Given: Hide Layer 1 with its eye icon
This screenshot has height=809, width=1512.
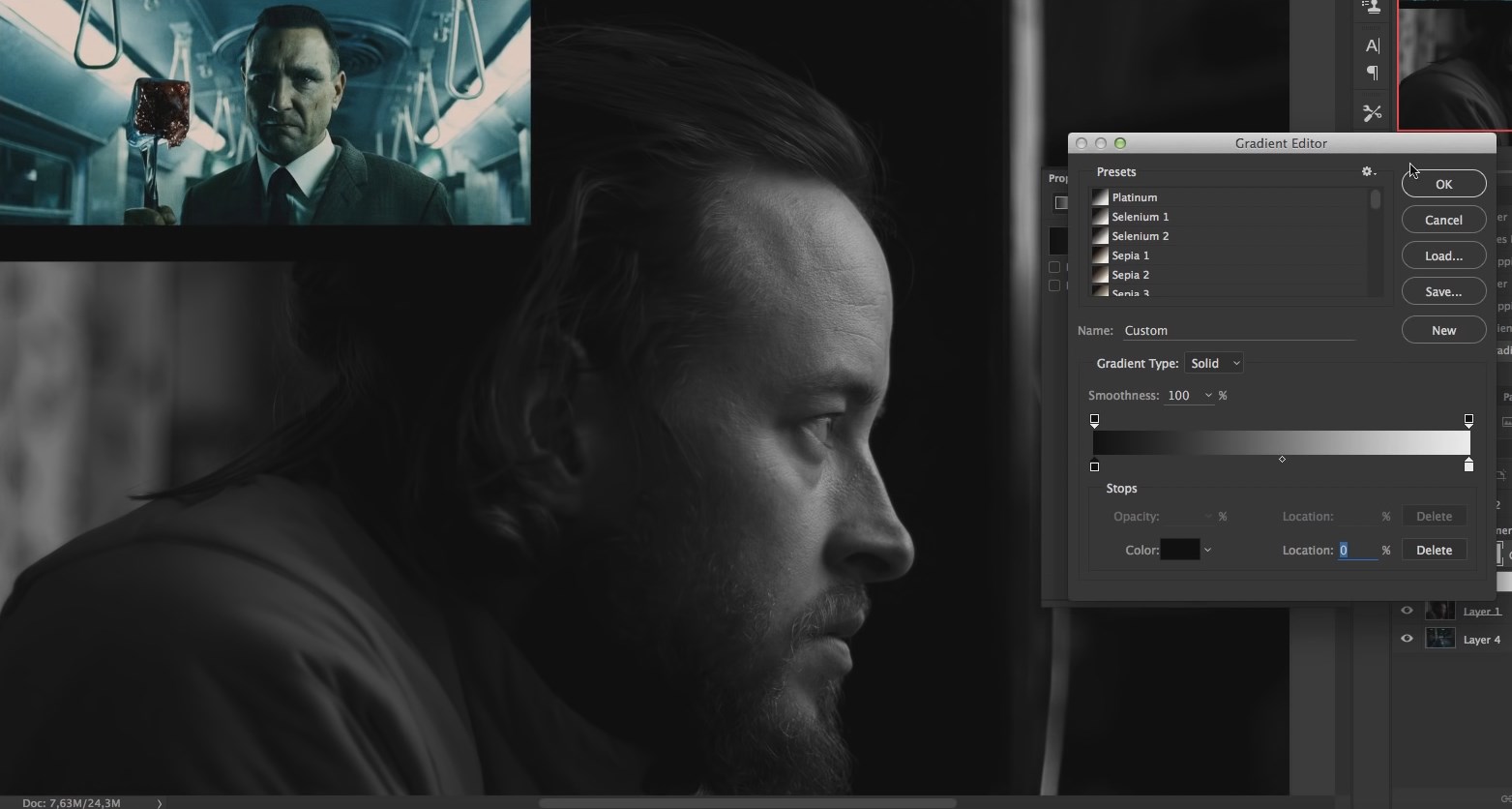Looking at the screenshot, I should (1407, 611).
